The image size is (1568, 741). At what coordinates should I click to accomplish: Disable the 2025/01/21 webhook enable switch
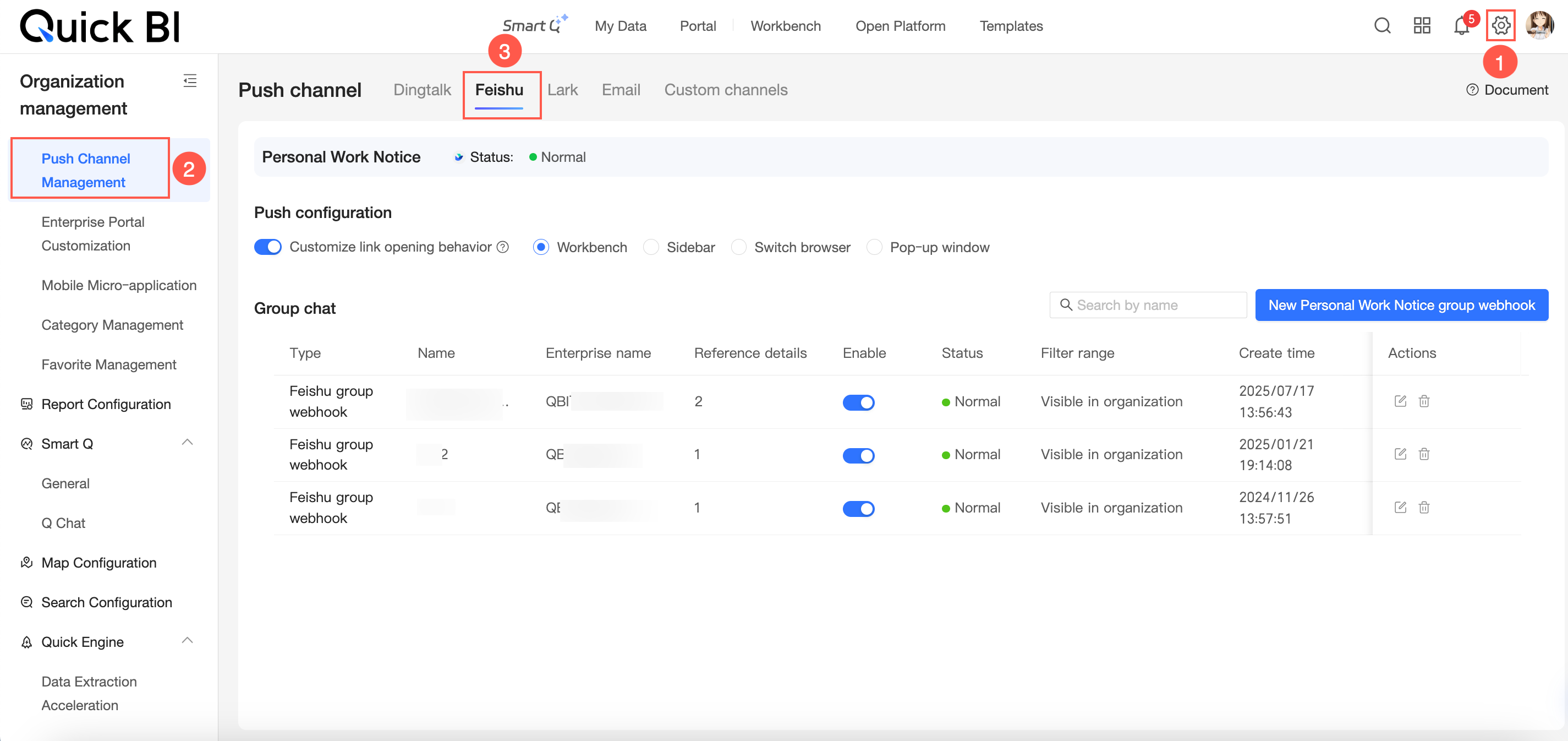tap(858, 455)
